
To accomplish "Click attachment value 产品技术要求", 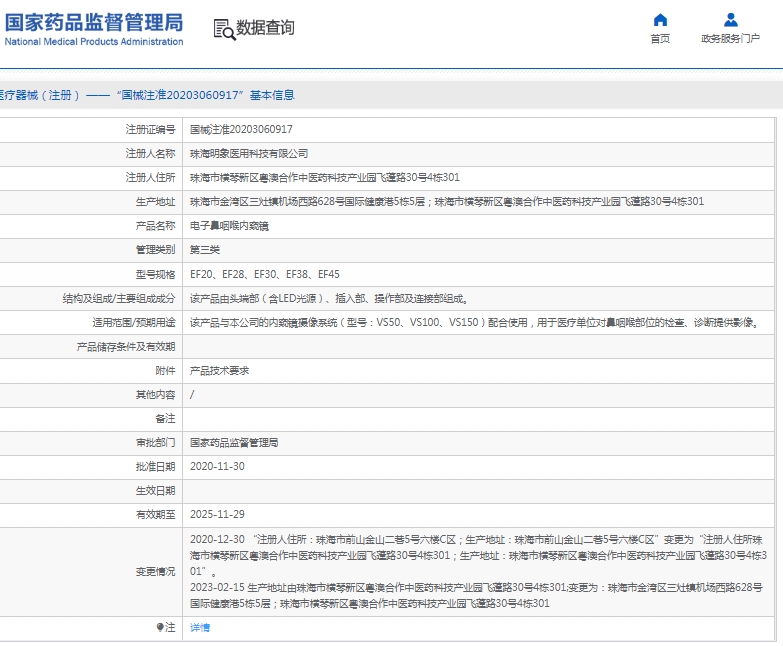I will pyautogui.click(x=219, y=370).
